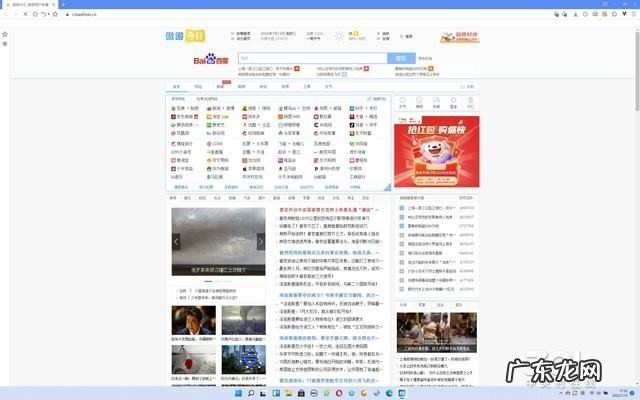Open the 哔哩哔哩 site link
This screenshot has height=400, width=640.
tap(289, 125)
